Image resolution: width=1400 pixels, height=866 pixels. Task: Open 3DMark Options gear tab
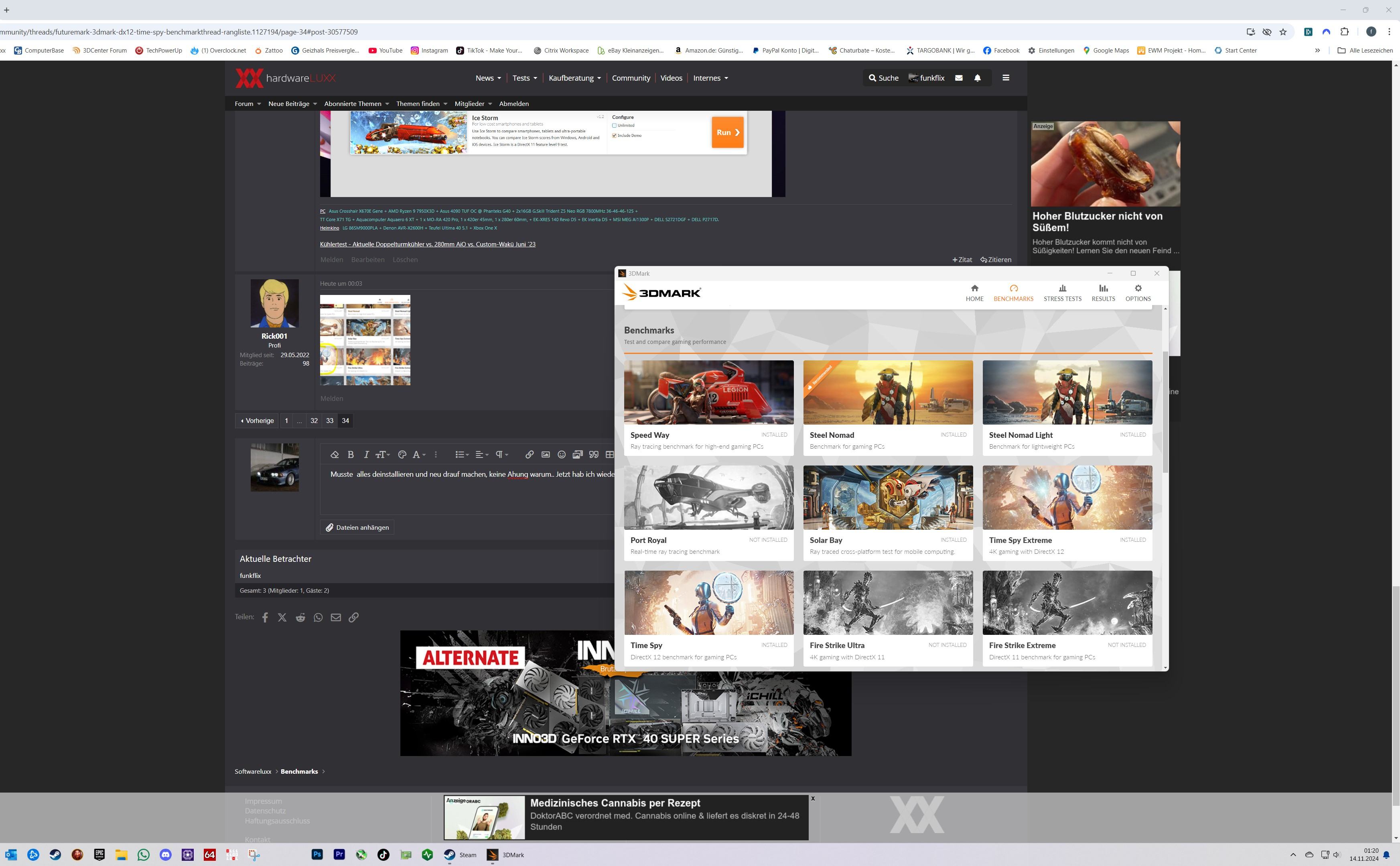pos(1138,293)
